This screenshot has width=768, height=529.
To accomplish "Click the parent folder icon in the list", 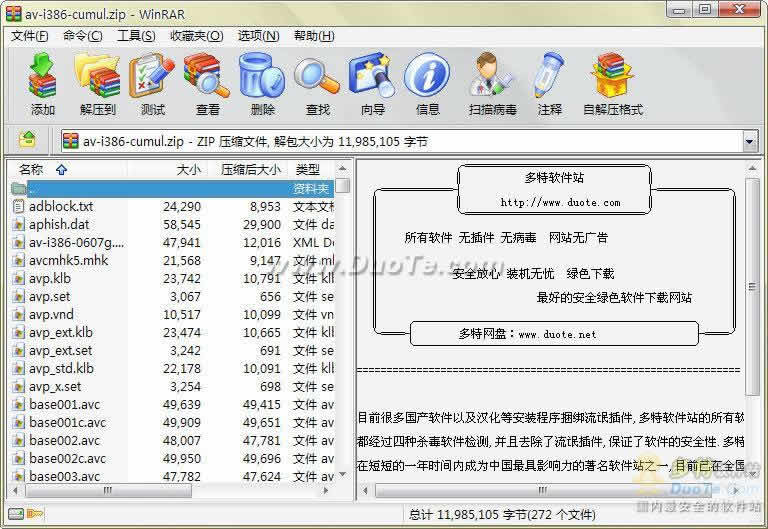I will point(18,188).
